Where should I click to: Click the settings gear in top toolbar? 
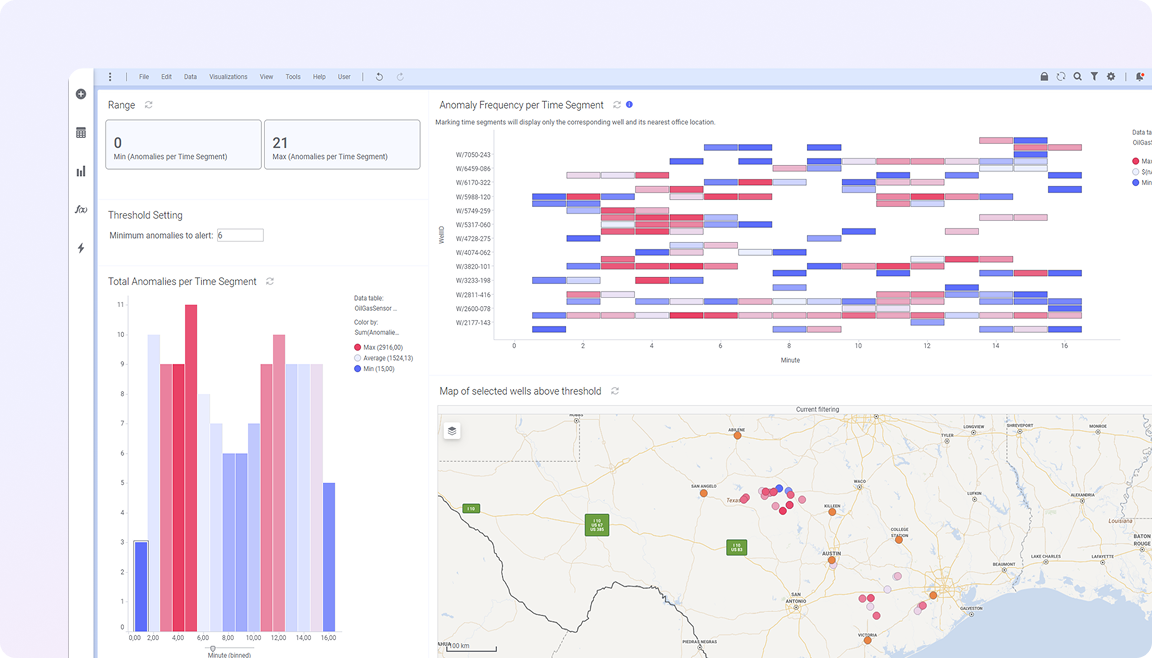point(1111,77)
